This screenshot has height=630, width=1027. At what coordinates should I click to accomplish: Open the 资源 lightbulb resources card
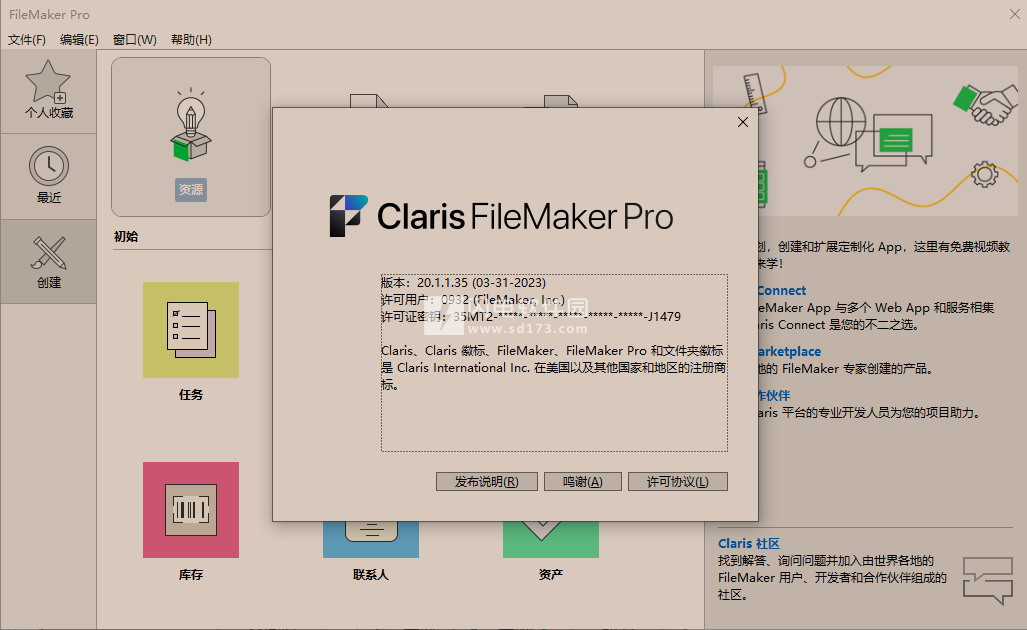click(191, 137)
